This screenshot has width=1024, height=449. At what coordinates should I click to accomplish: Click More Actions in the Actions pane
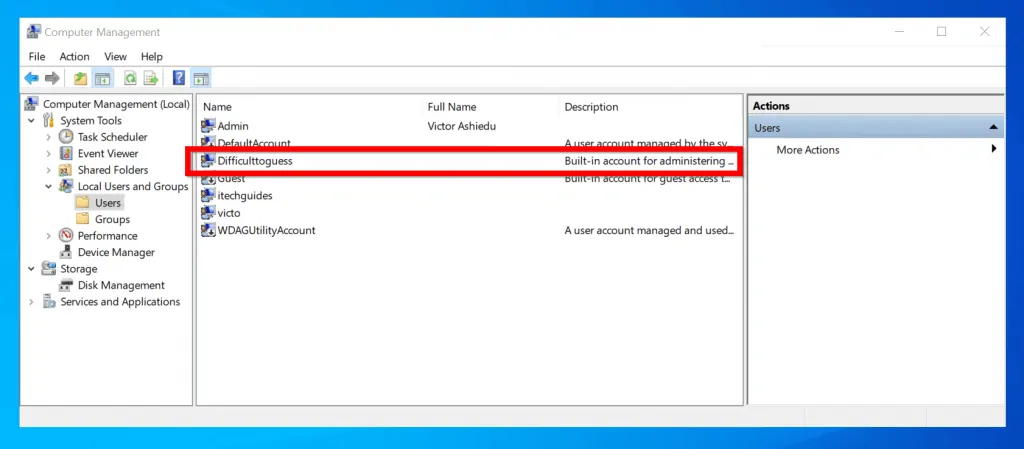808,150
